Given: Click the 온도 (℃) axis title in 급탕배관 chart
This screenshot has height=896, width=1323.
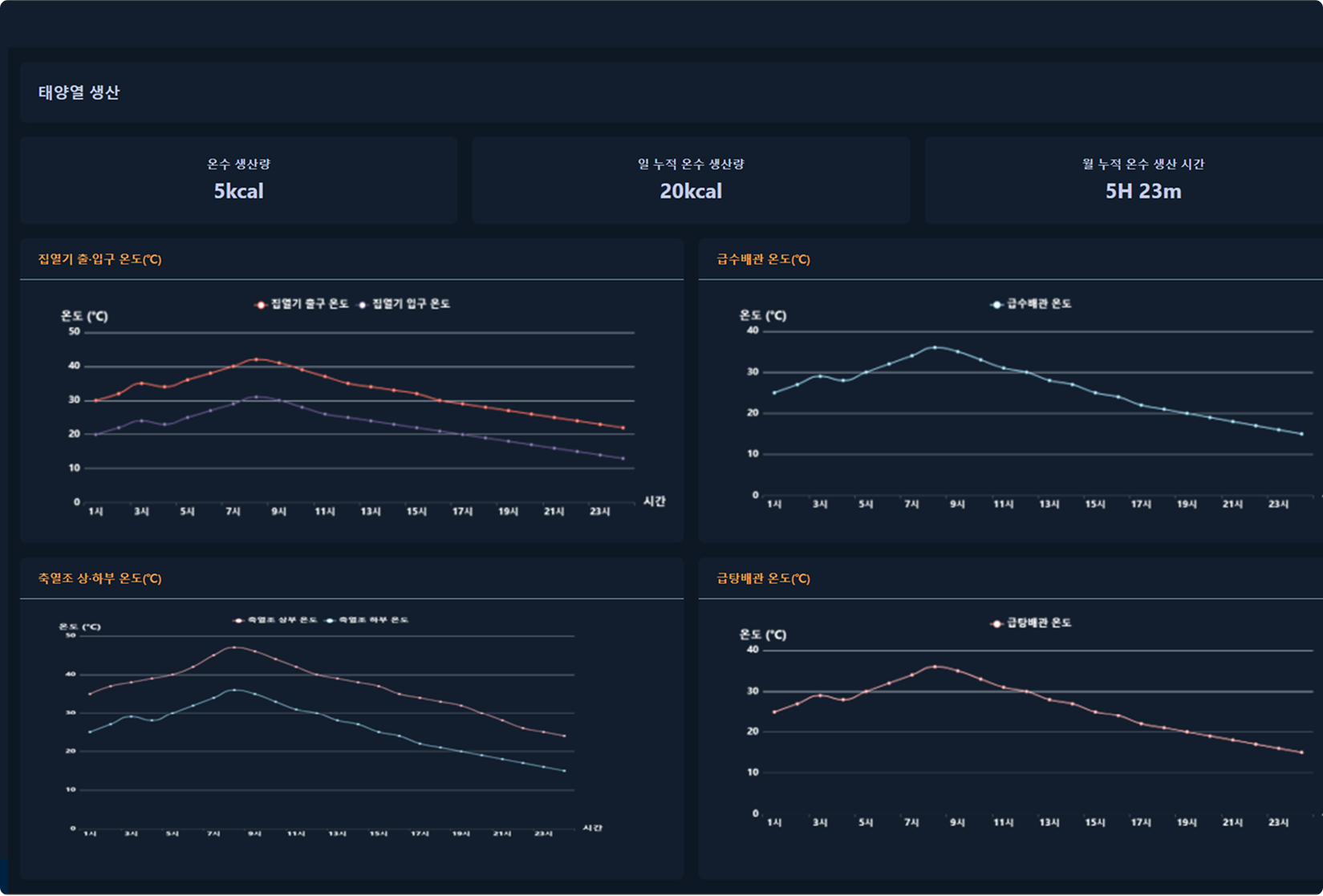Looking at the screenshot, I should [x=763, y=635].
